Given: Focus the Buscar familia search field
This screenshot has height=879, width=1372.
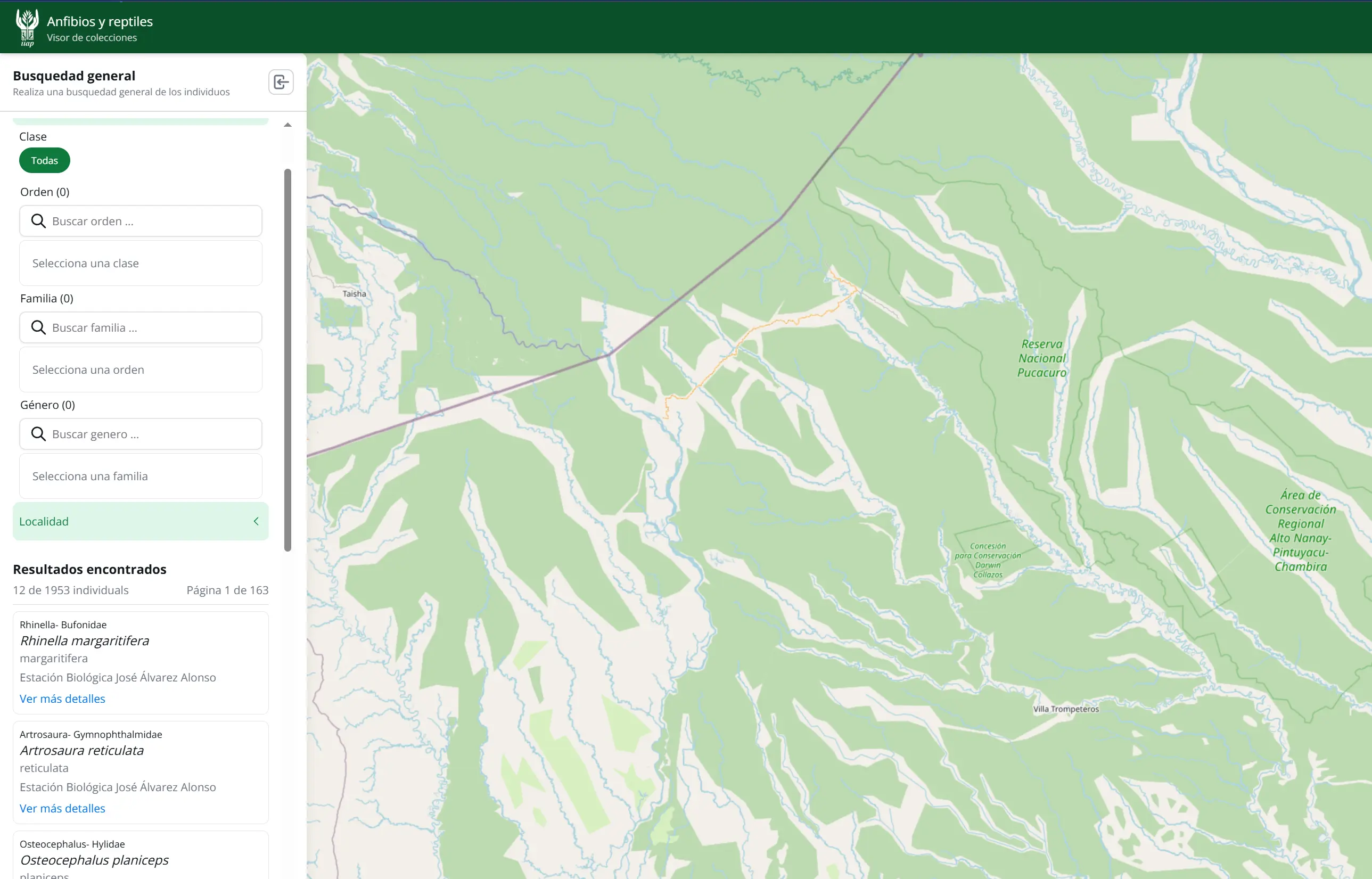Looking at the screenshot, I should point(141,327).
